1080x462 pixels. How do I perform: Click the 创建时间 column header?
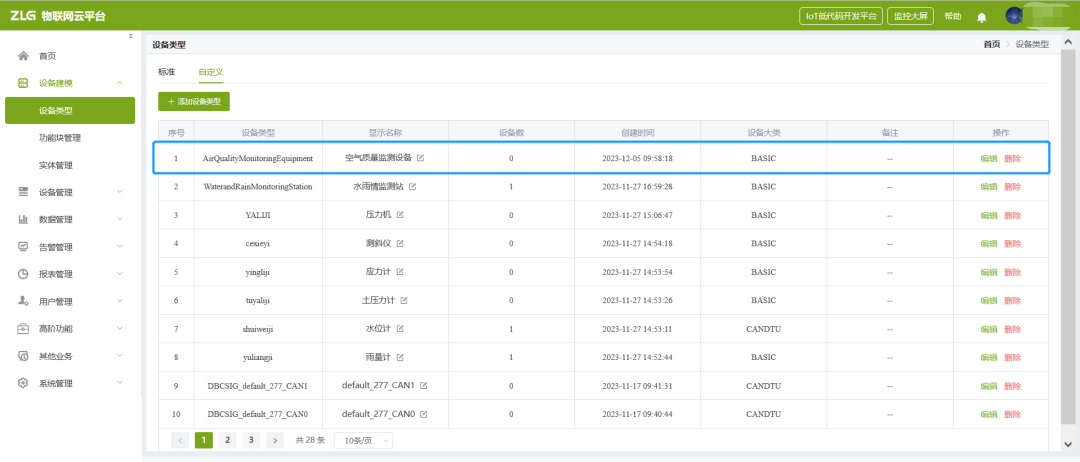point(637,132)
